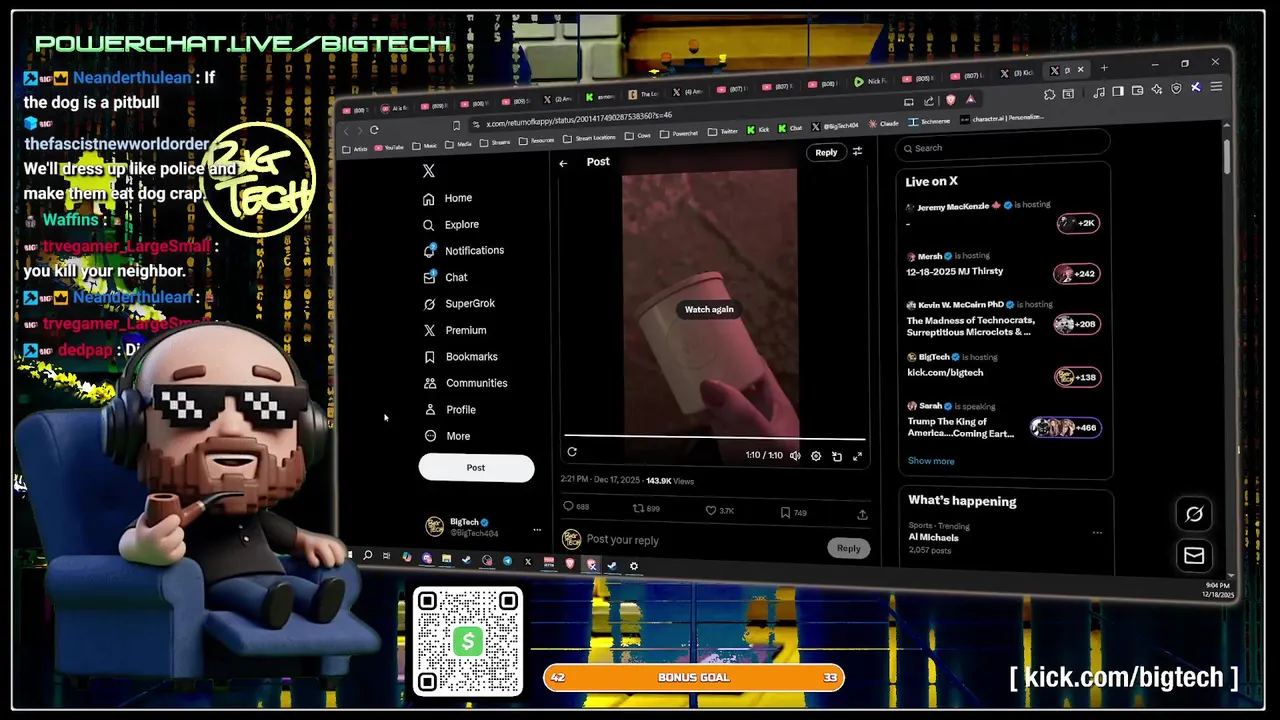Image resolution: width=1280 pixels, height=720 pixels.
Task: Toggle picture-in-picture on the video
Action: [x=837, y=456]
